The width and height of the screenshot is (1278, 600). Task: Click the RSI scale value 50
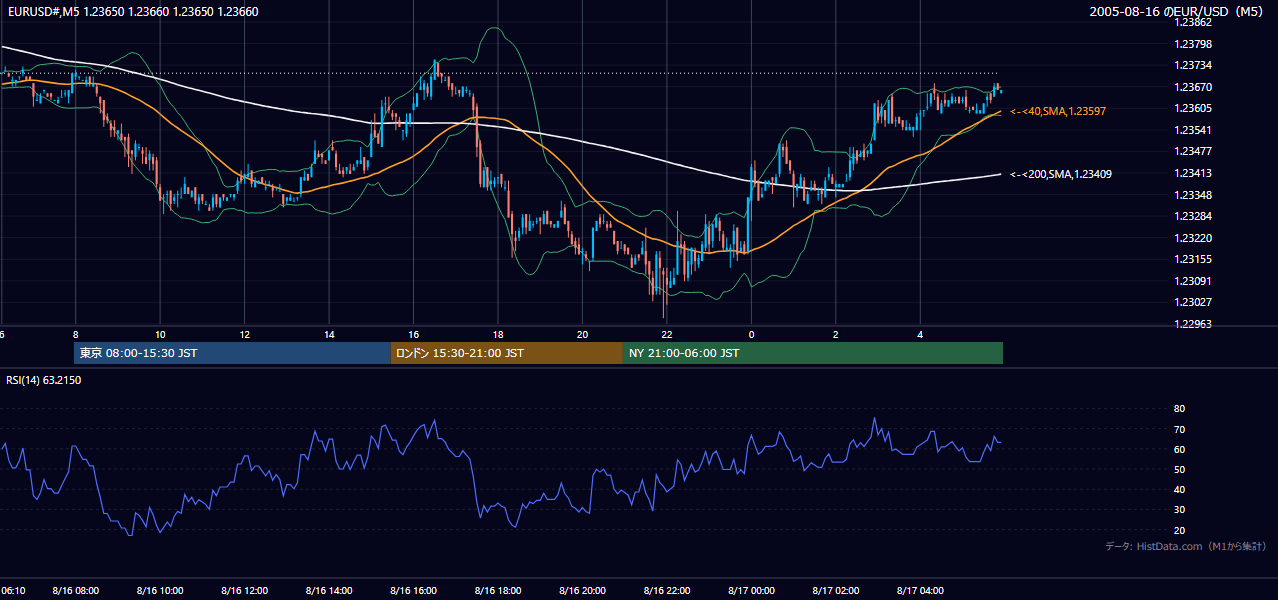tap(1179, 469)
